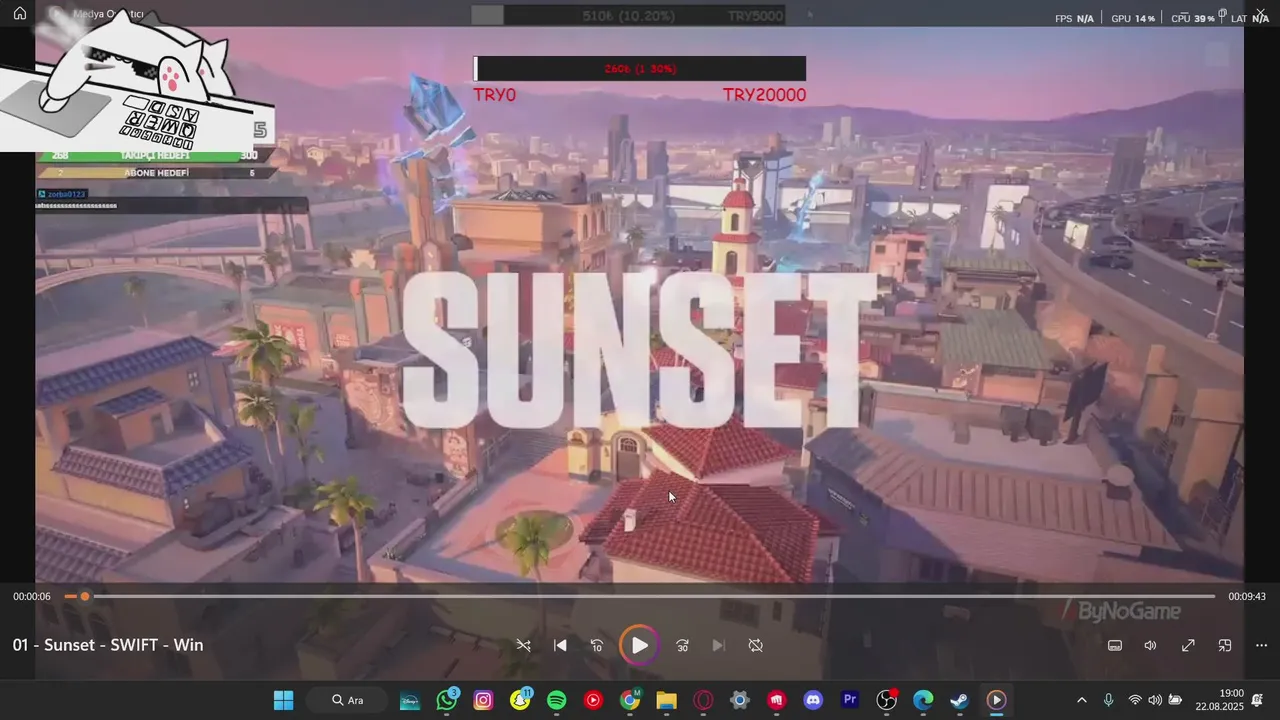The width and height of the screenshot is (1280, 720).
Task: Click the taskbar speaker volume icon
Action: click(1155, 700)
